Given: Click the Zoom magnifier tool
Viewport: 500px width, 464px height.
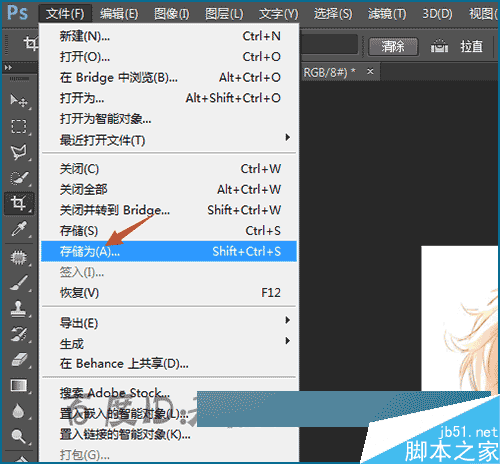Looking at the screenshot, I should click(19, 436).
